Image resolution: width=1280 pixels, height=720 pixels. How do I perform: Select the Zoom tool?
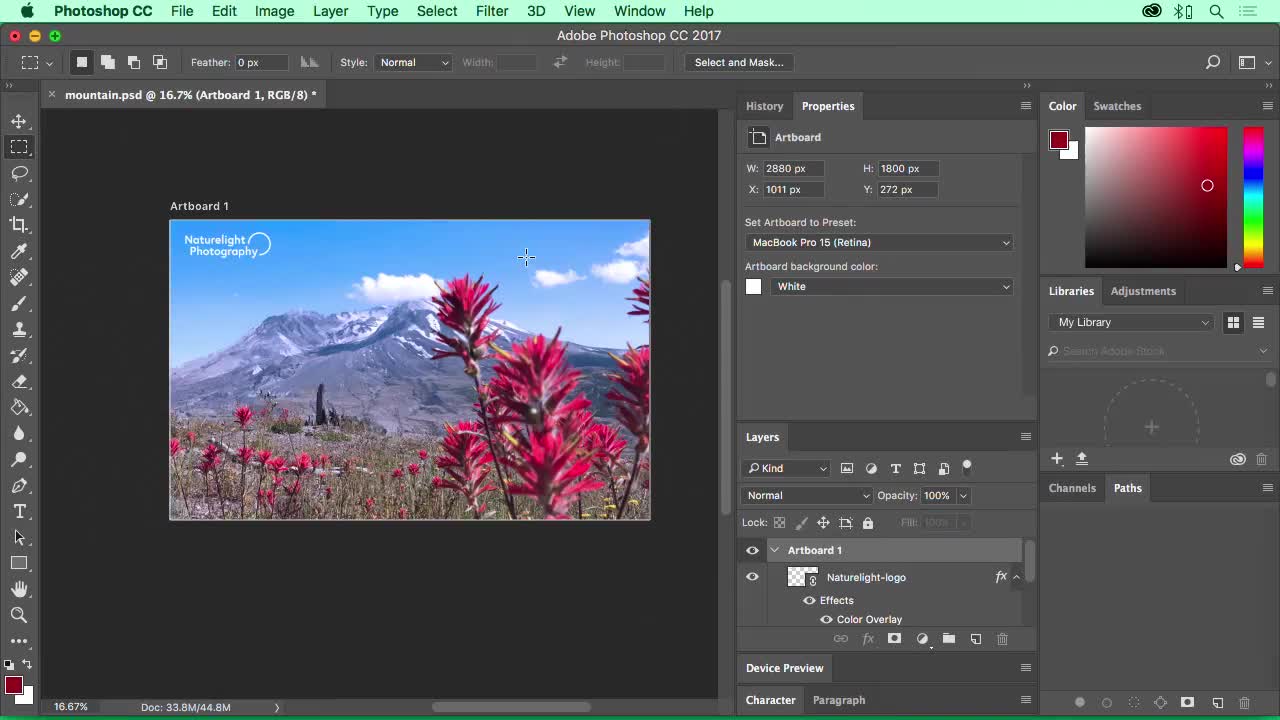coord(20,615)
